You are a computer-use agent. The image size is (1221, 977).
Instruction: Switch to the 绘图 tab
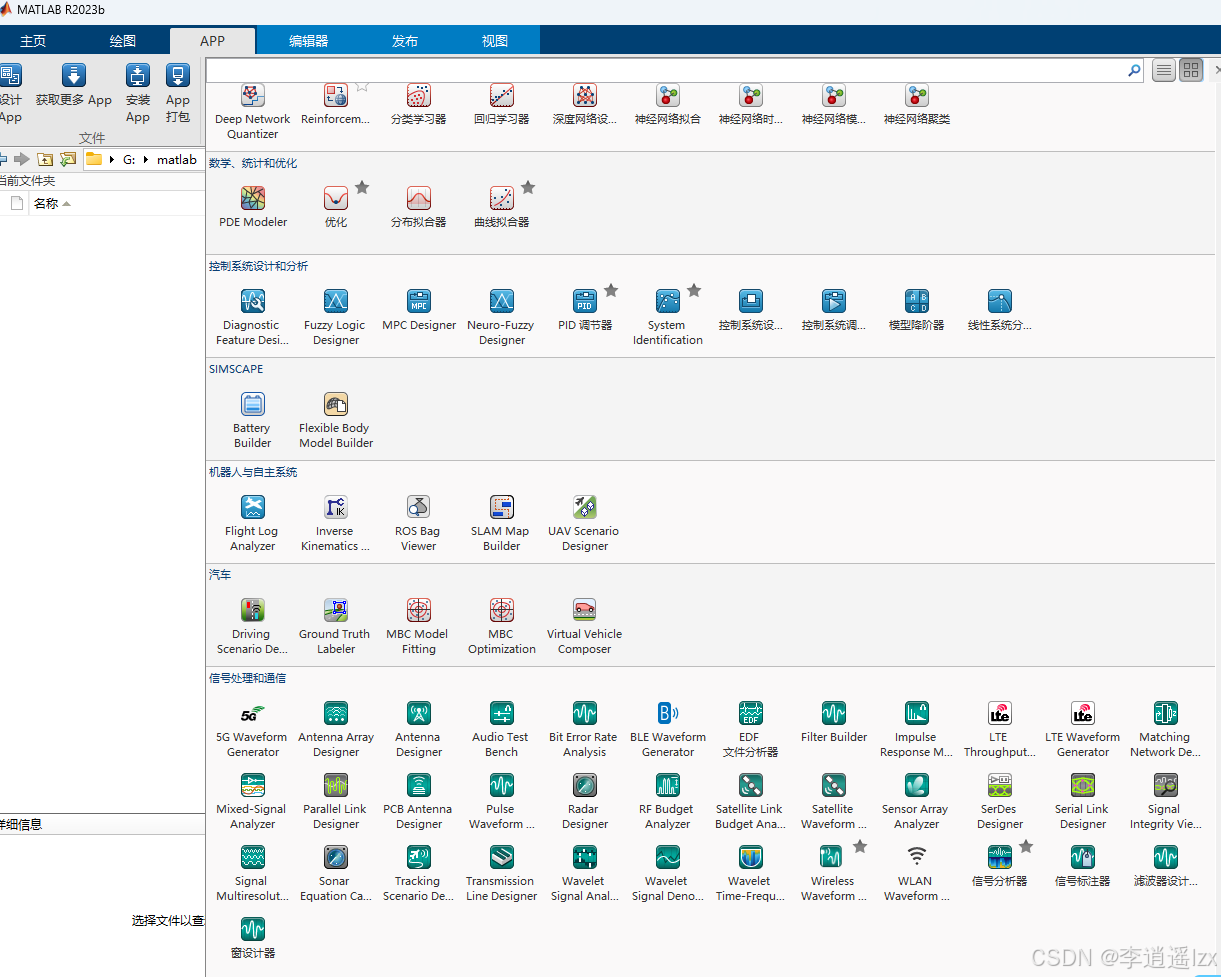(x=123, y=41)
